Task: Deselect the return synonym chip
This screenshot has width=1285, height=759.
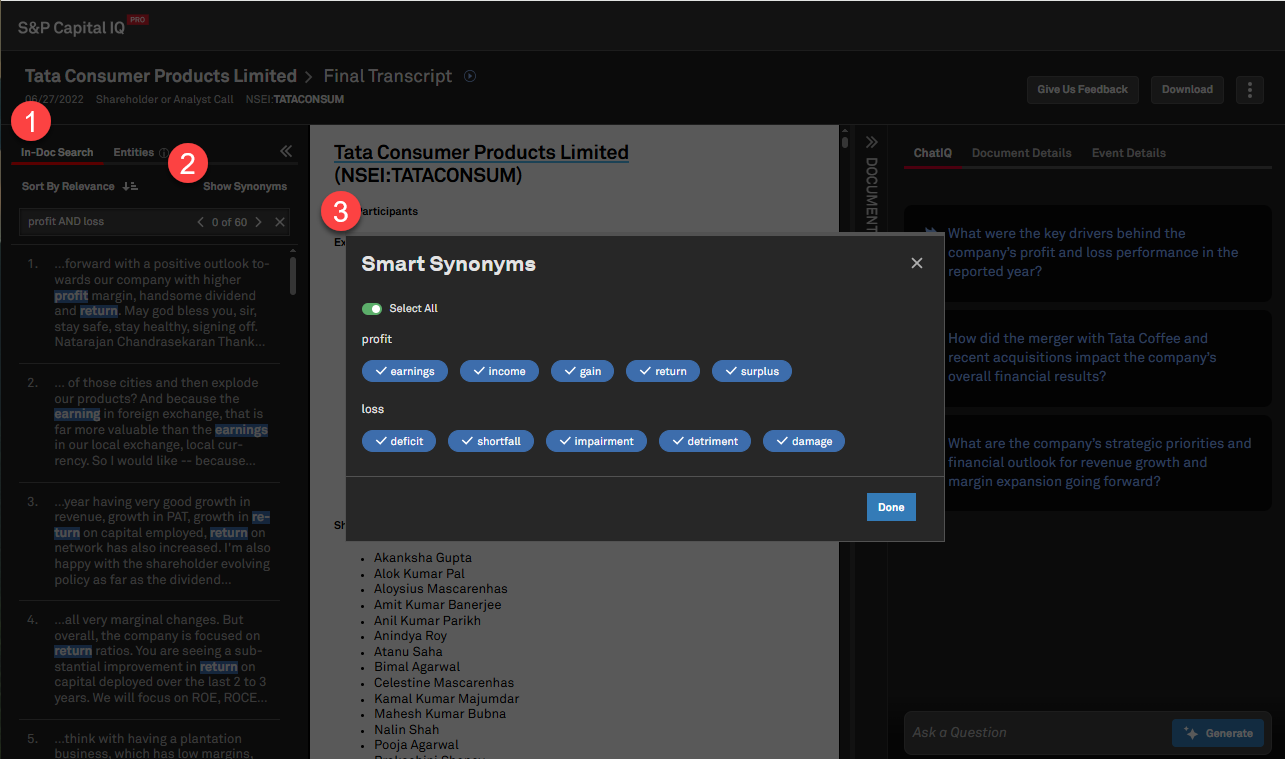Action: [x=663, y=371]
